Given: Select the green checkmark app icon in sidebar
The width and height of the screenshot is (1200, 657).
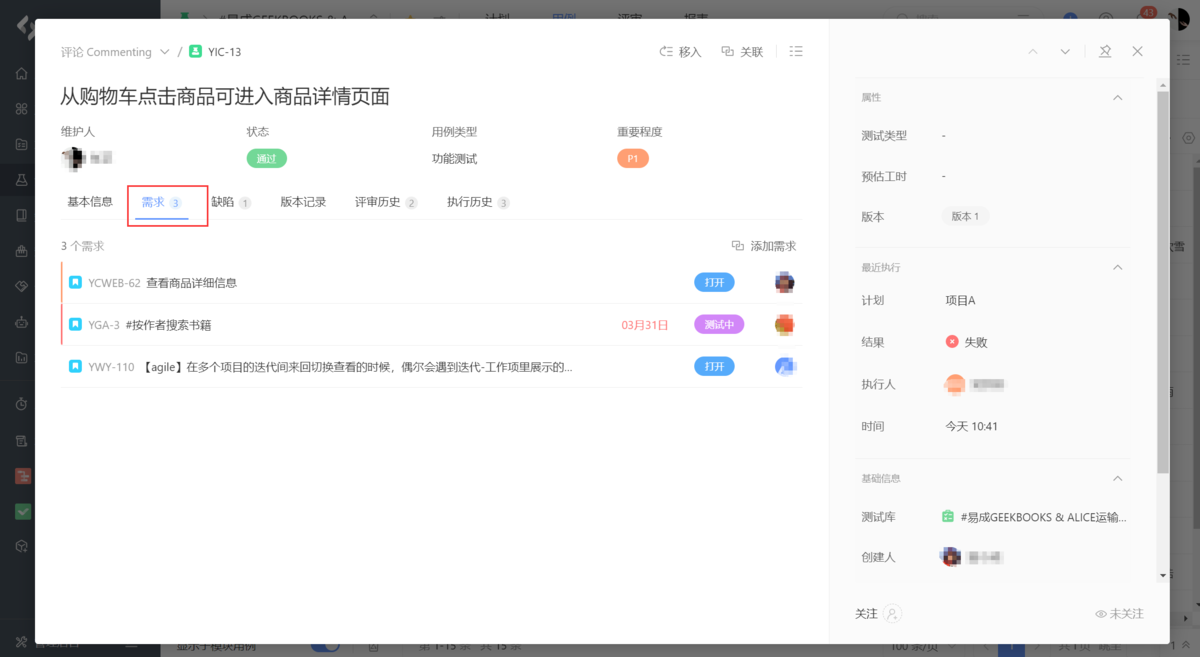Looking at the screenshot, I should [x=22, y=511].
